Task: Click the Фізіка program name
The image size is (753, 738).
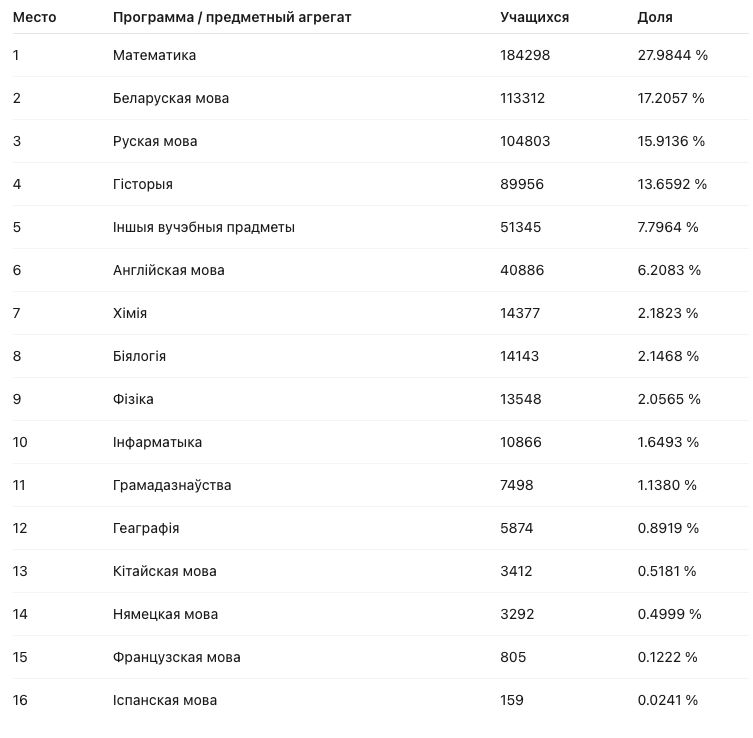Action: click(133, 399)
